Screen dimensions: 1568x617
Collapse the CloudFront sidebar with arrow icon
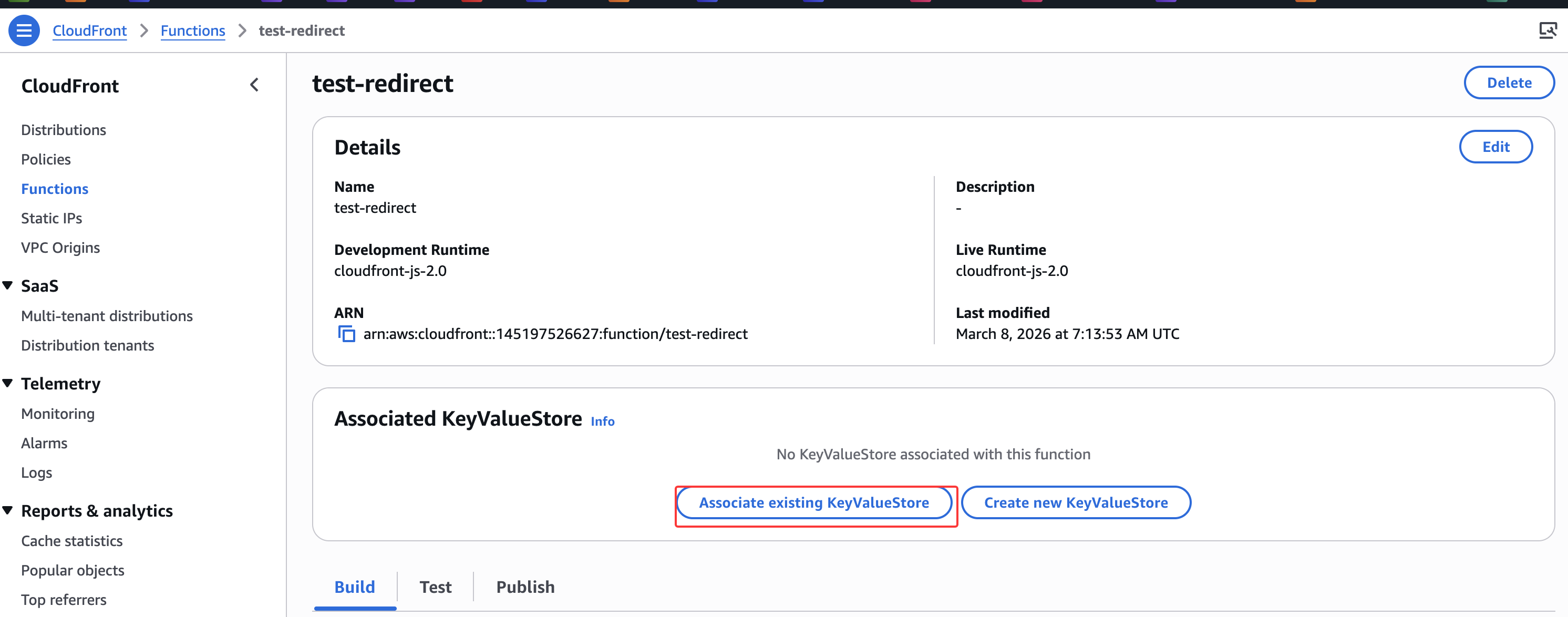254,85
